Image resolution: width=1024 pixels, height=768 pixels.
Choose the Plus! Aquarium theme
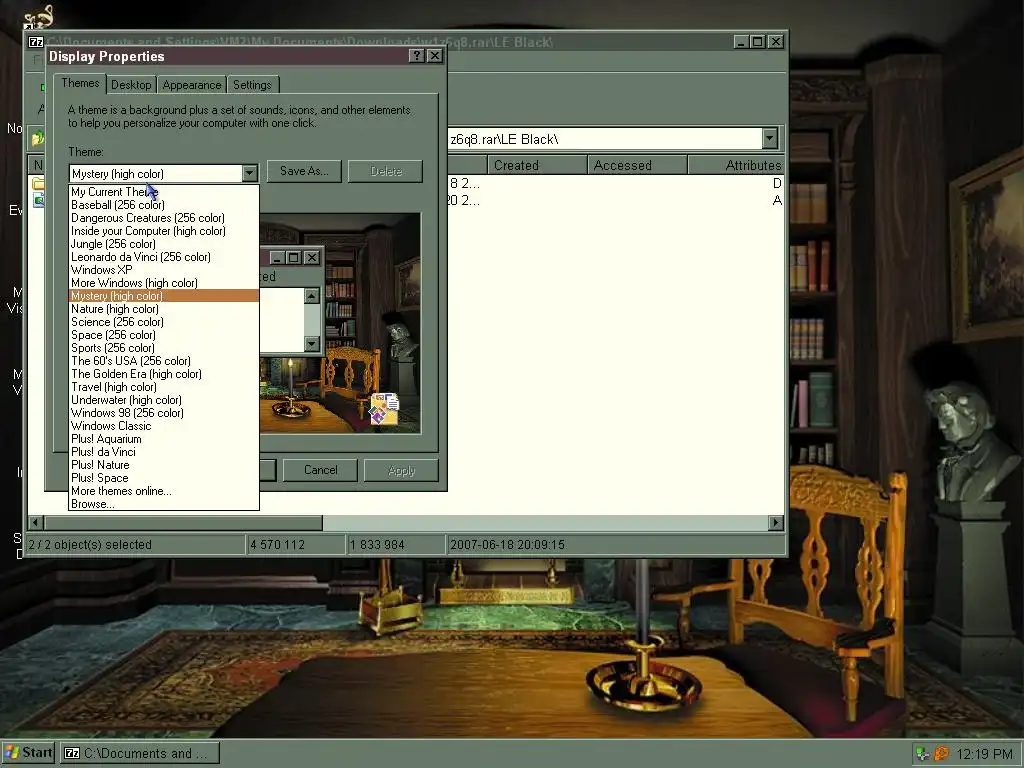click(164, 439)
